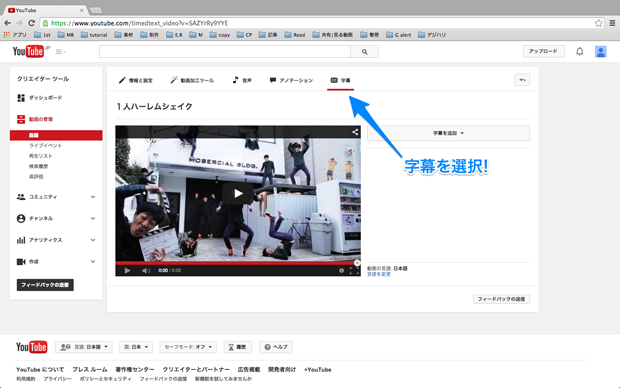620x388 pixels.
Task: Open the user account avatar
Action: (x=601, y=51)
